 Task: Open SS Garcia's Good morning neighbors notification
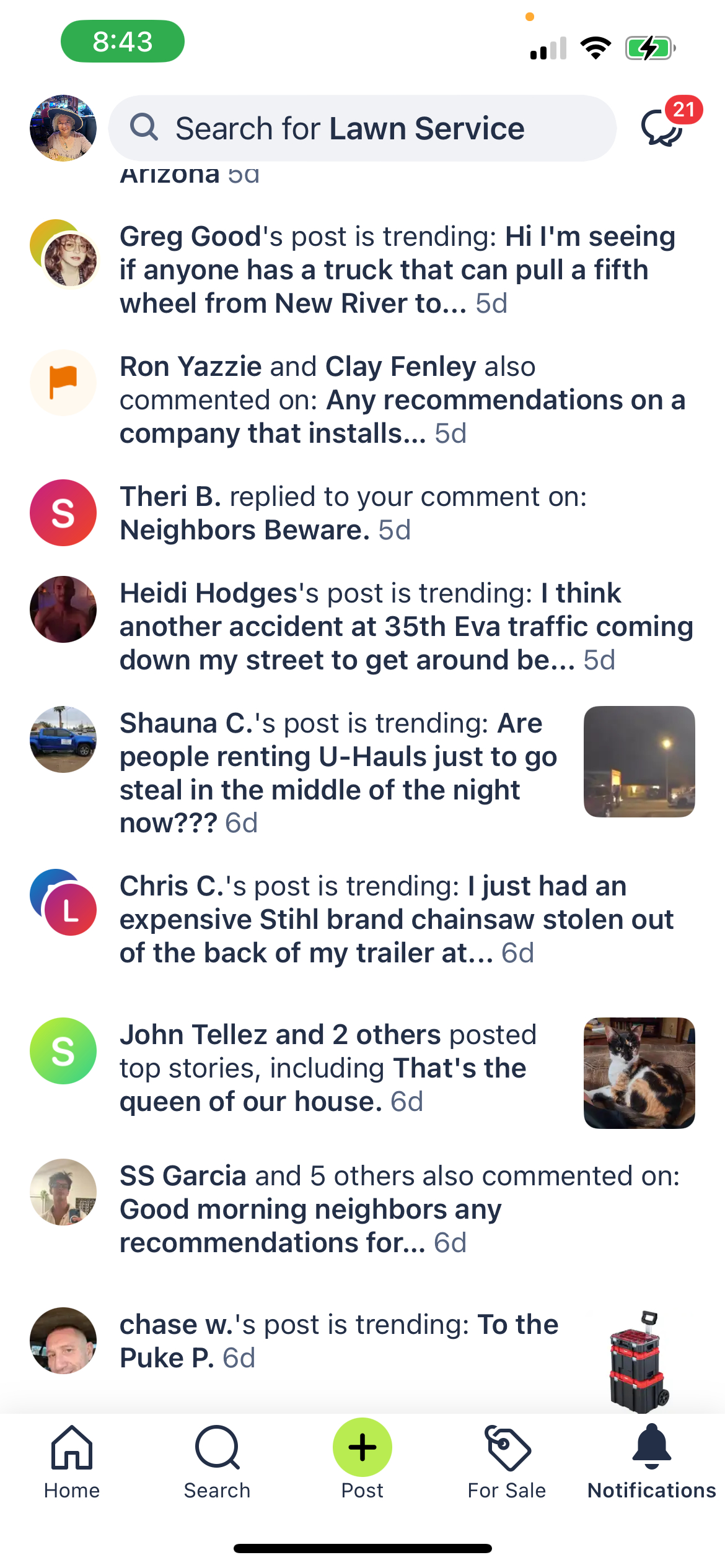coord(400,1209)
